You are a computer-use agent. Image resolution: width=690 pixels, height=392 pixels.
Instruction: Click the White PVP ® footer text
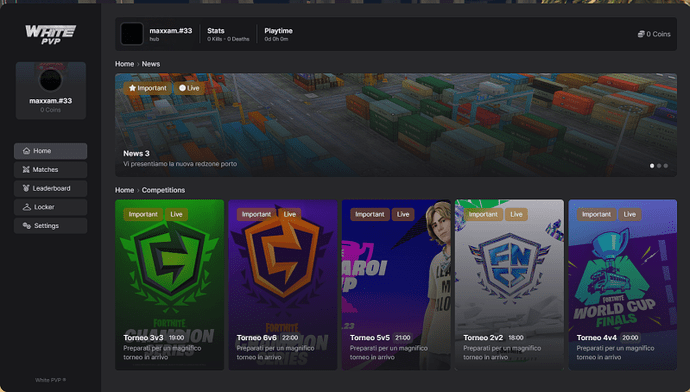(x=51, y=380)
